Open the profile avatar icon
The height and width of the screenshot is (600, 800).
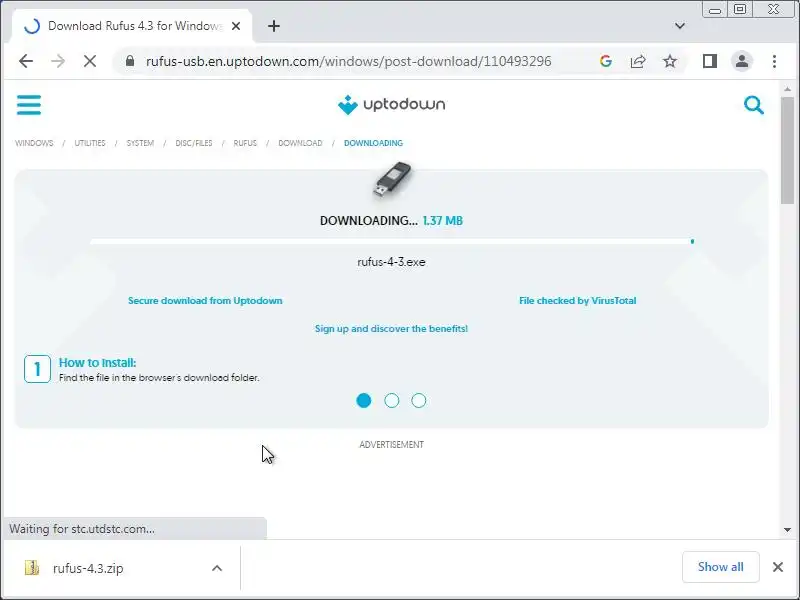[742, 61]
